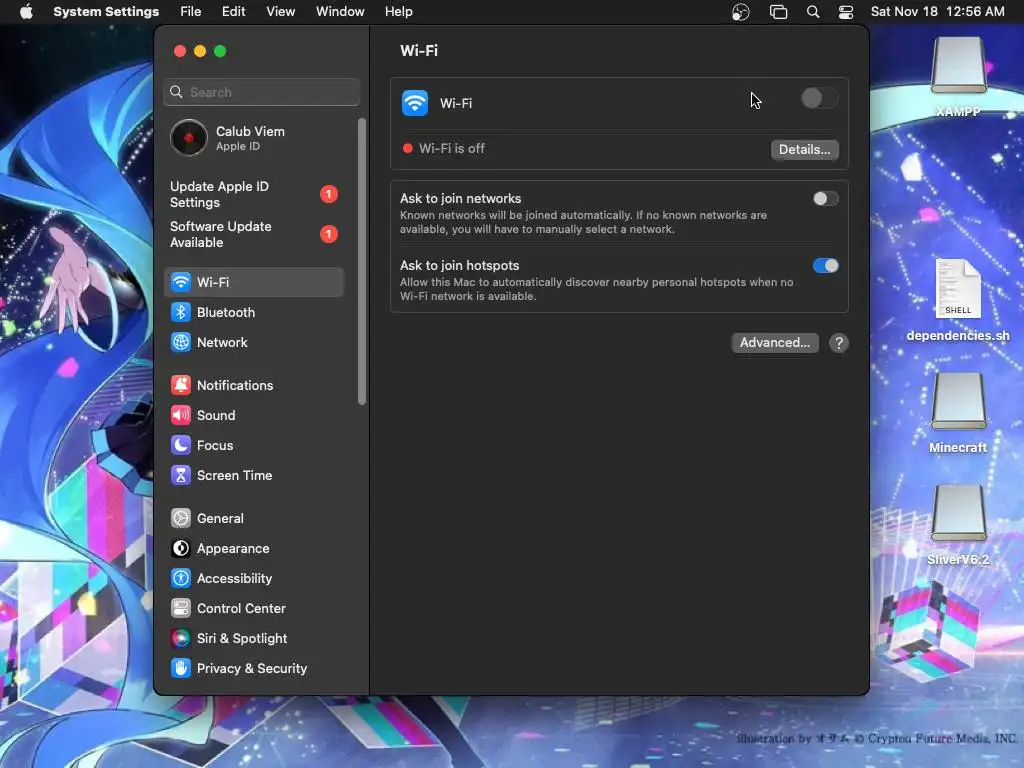Click the Wi-Fi Details... button

pos(805,150)
